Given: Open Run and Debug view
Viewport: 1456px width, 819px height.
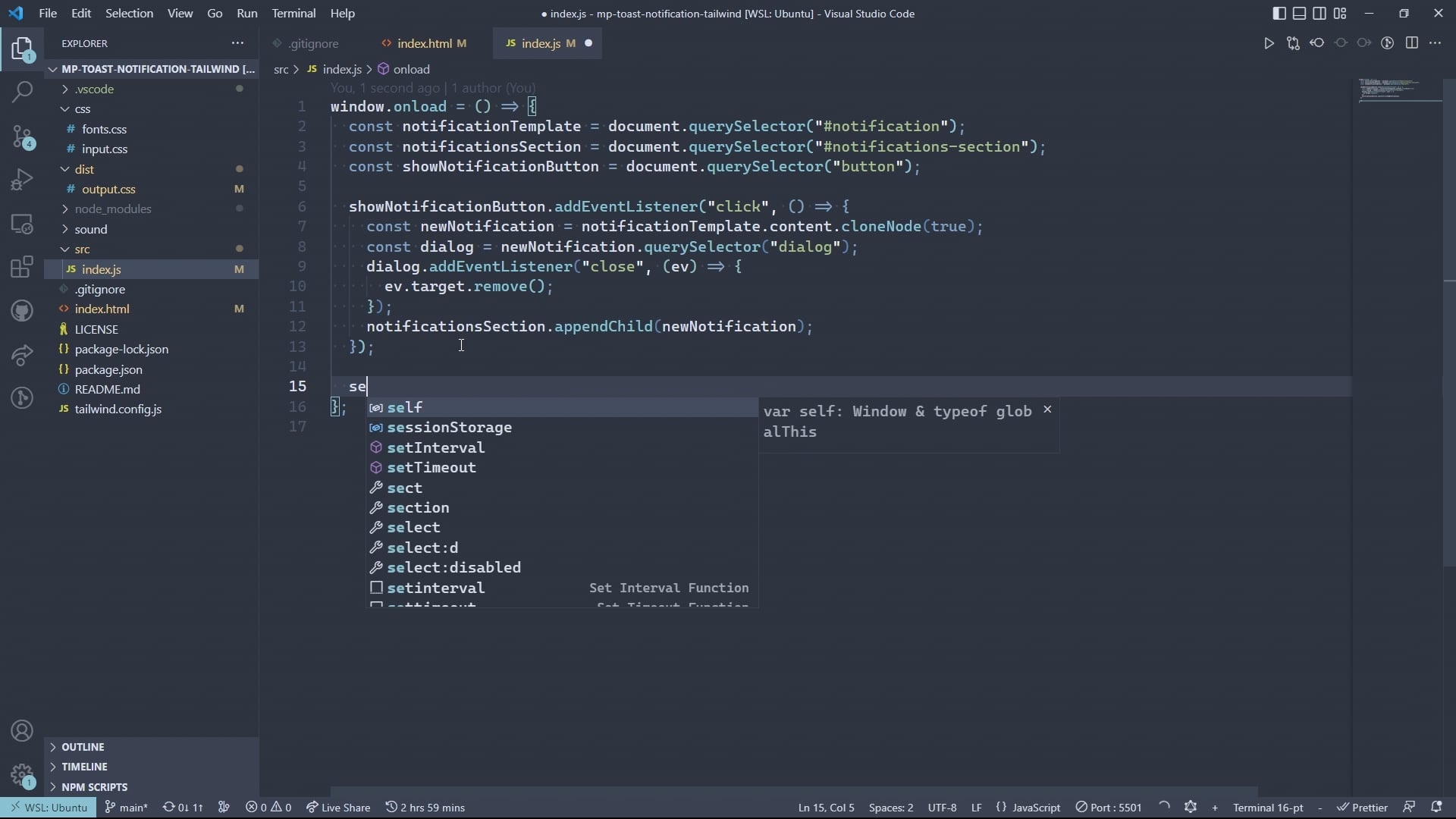Looking at the screenshot, I should 22,180.
